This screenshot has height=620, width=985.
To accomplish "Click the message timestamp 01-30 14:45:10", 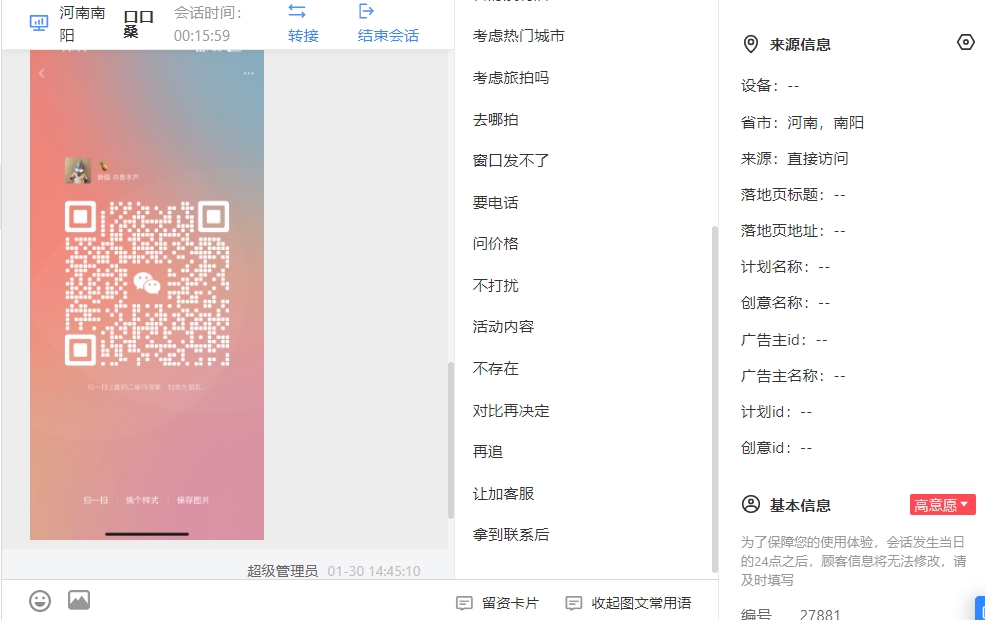I will click(x=374, y=571).
